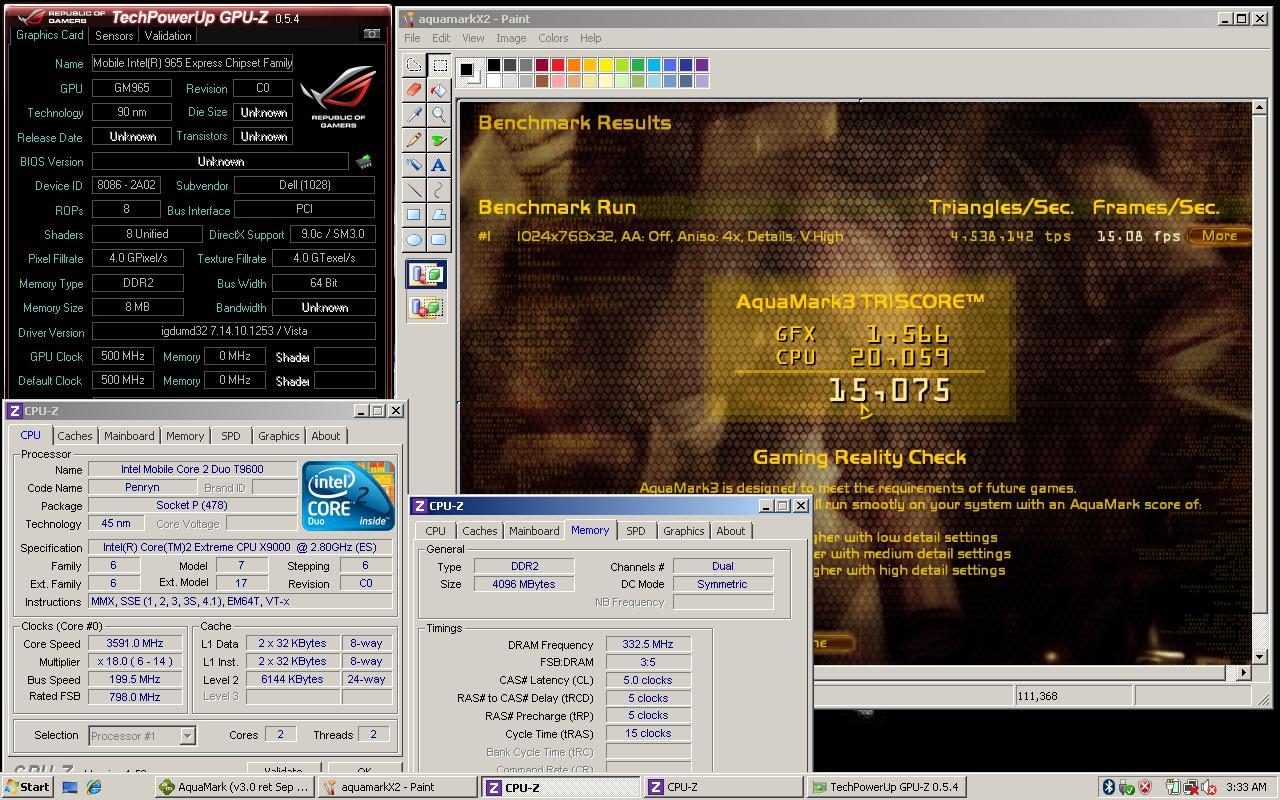This screenshot has height=800, width=1280.
Task: Select the Magnifier tool in Paint
Action: tap(439, 115)
